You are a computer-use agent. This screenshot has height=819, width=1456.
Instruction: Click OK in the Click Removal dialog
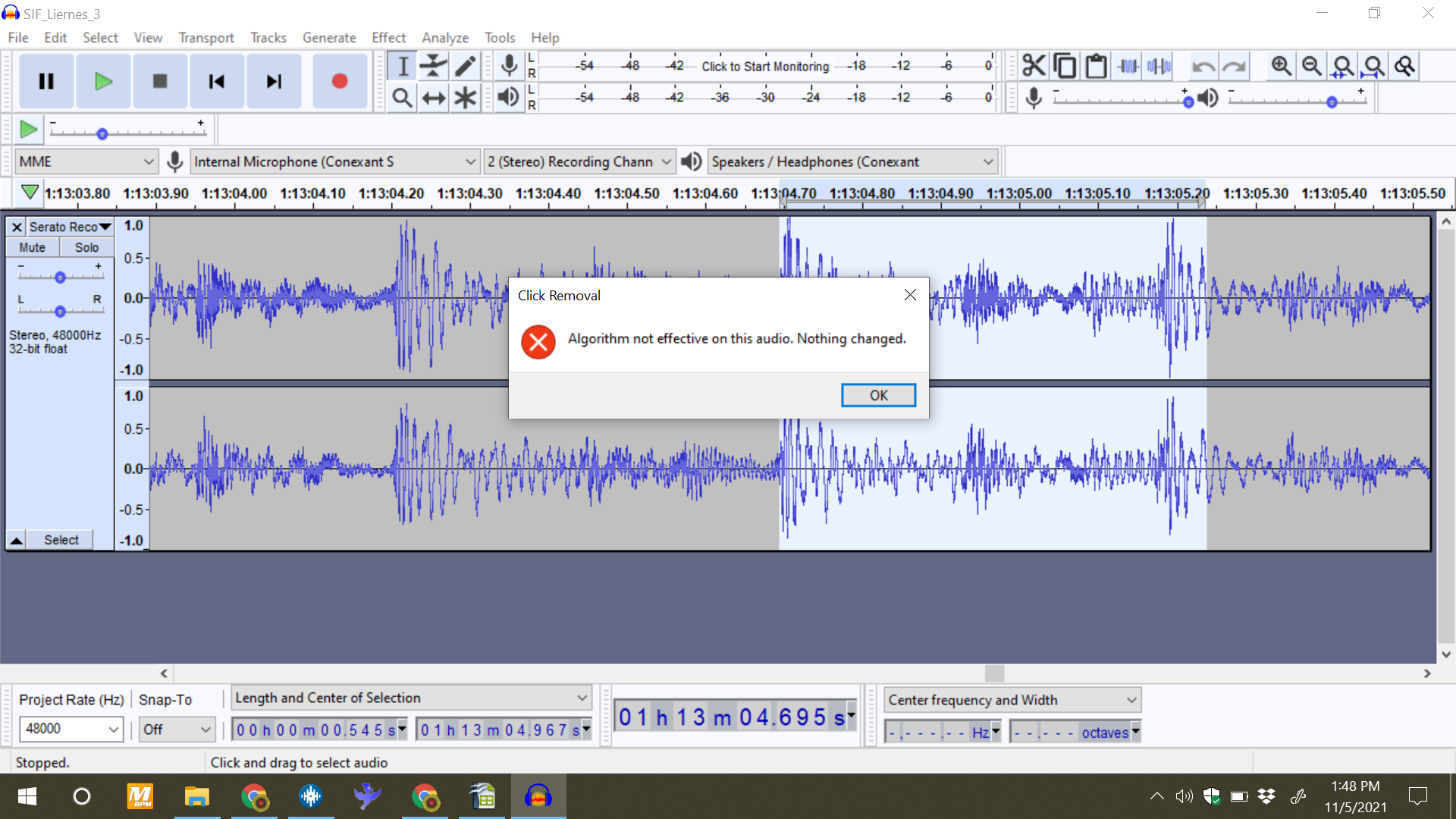(878, 394)
